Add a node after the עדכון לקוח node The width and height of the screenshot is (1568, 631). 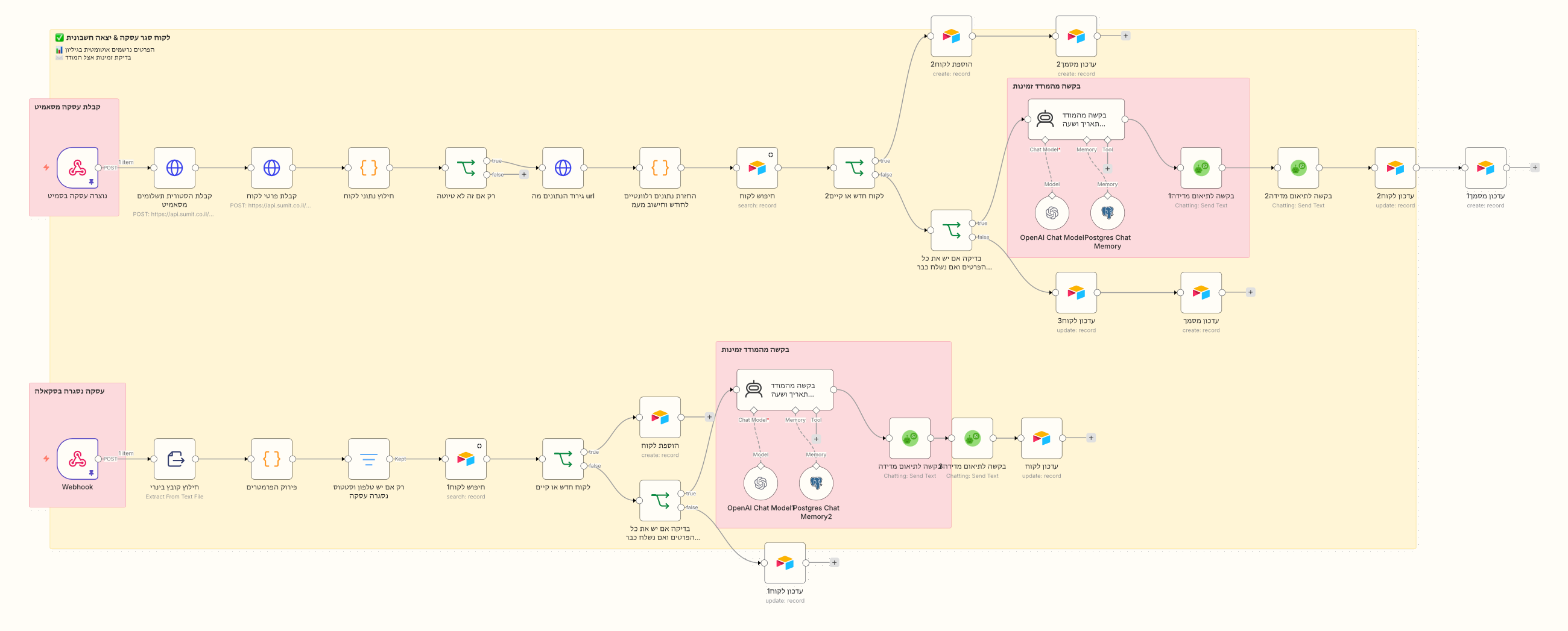(x=1091, y=438)
